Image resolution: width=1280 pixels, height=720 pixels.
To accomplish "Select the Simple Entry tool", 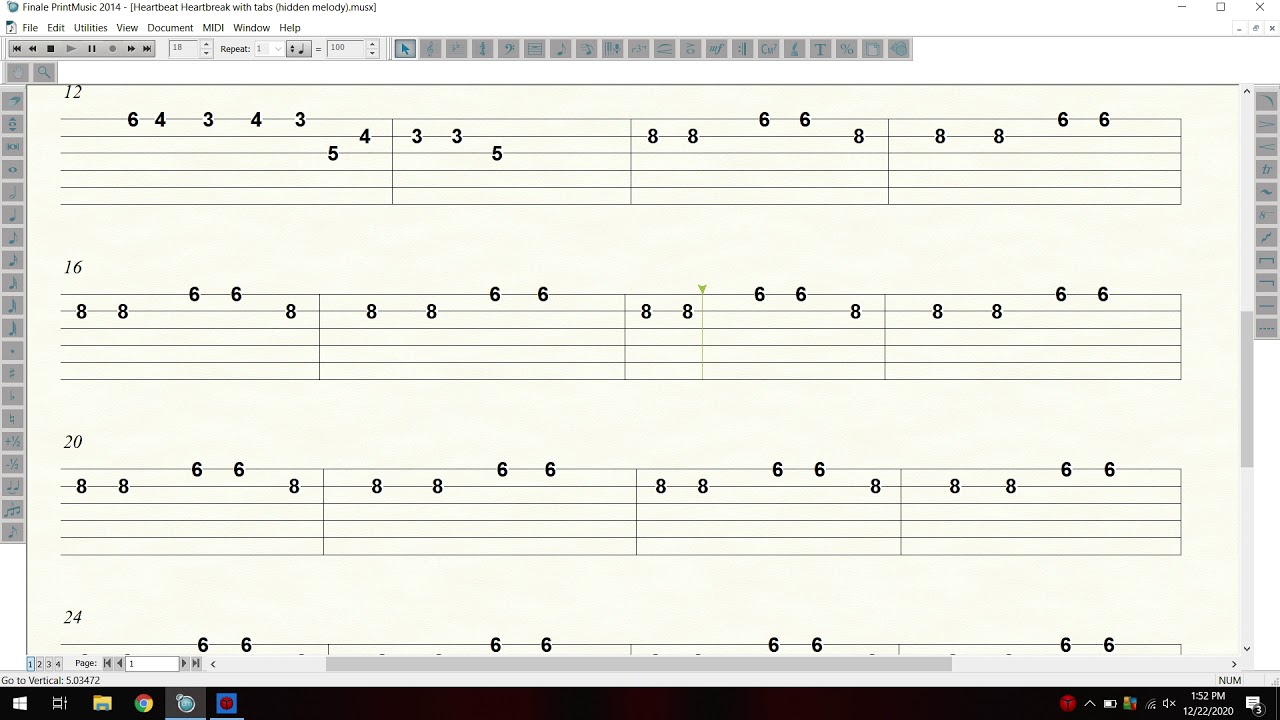I will 561,48.
